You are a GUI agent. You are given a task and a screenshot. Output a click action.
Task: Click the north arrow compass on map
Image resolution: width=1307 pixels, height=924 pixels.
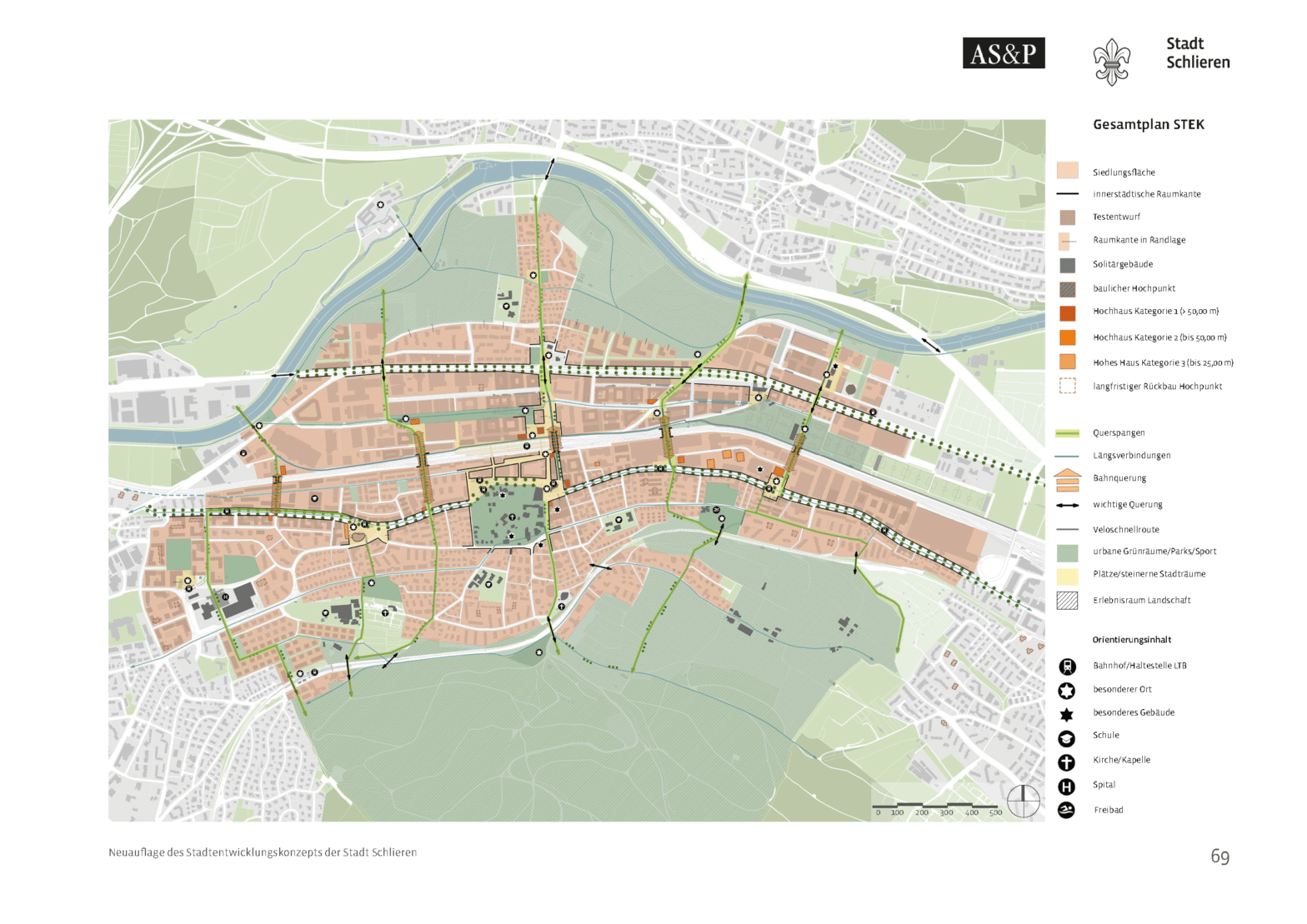[x=1024, y=801]
